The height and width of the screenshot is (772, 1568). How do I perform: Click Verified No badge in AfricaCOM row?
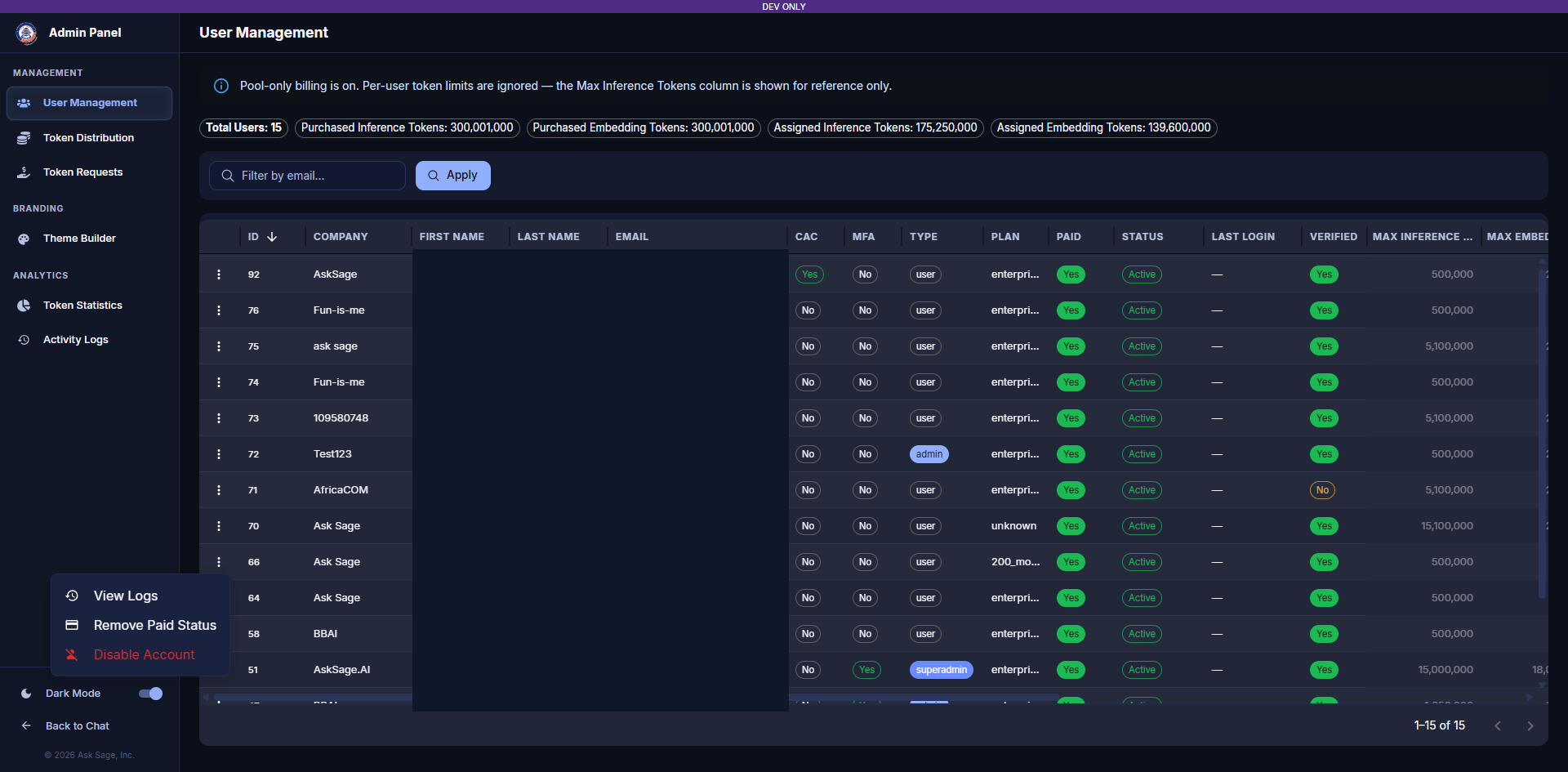[x=1323, y=490]
